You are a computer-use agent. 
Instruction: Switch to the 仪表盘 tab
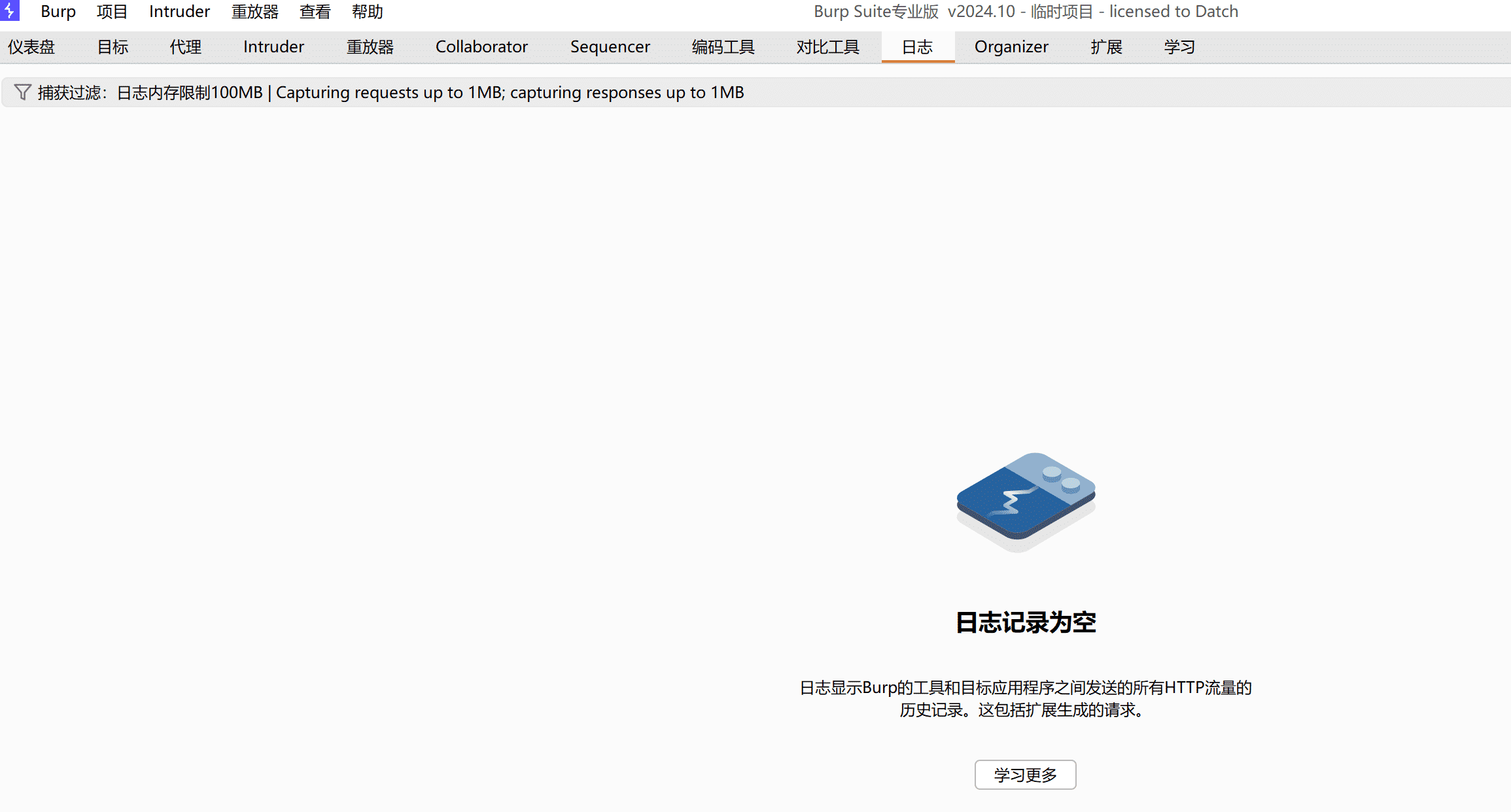[x=31, y=47]
